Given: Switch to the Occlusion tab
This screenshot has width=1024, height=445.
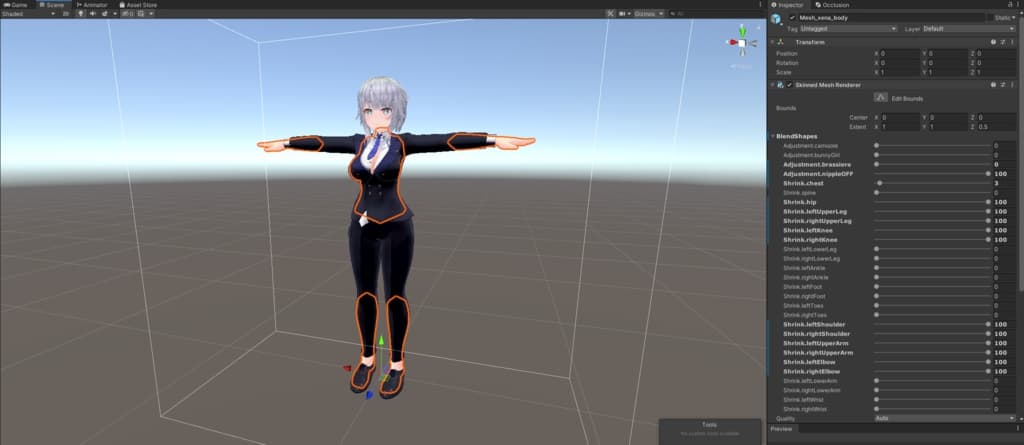Looking at the screenshot, I should 832,5.
